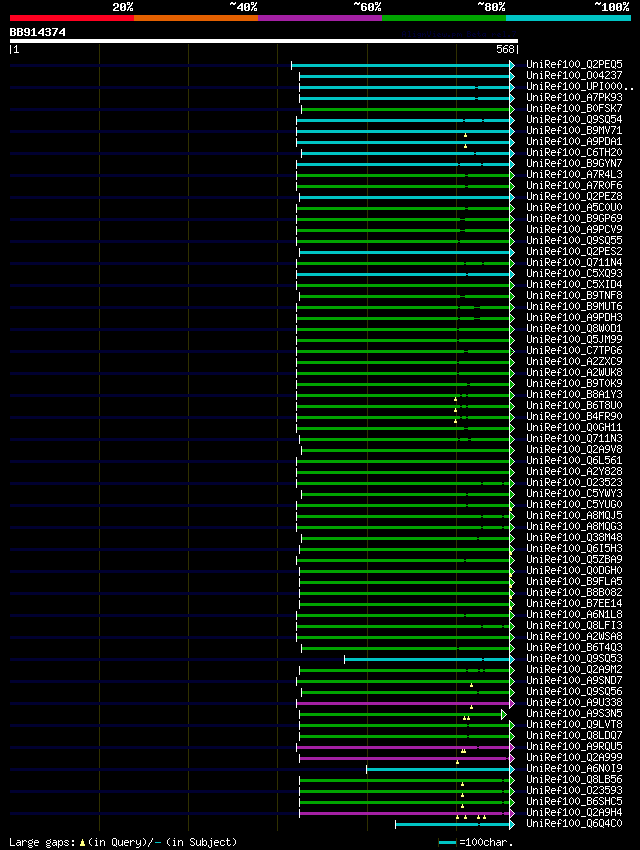Click UniRef100_A9U338 hit label

(x=574, y=703)
